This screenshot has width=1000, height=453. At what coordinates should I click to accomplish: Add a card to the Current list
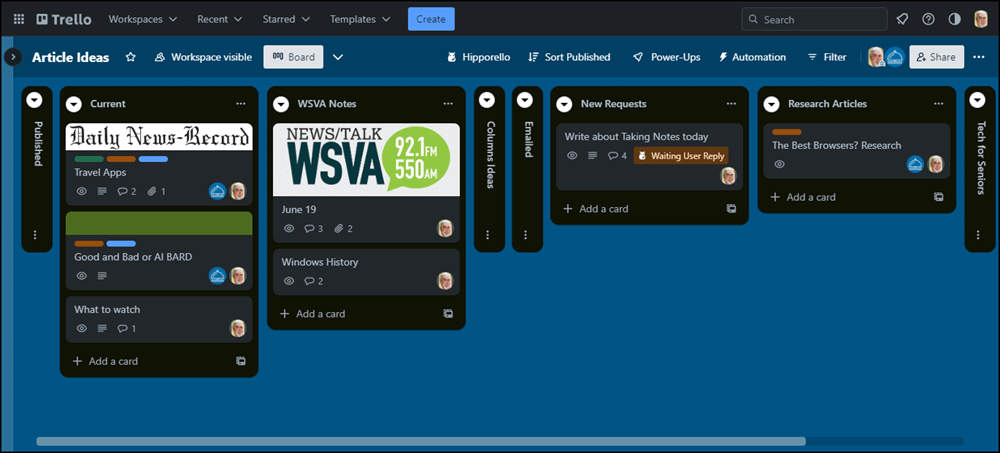[105, 361]
